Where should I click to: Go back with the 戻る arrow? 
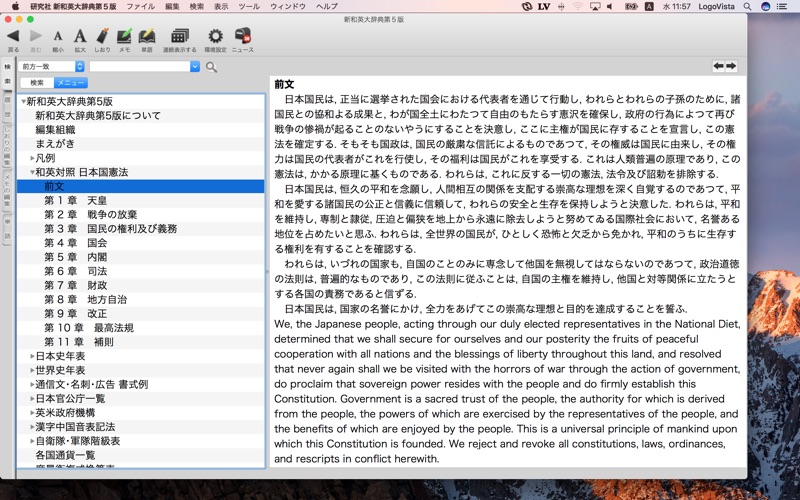click(13, 36)
